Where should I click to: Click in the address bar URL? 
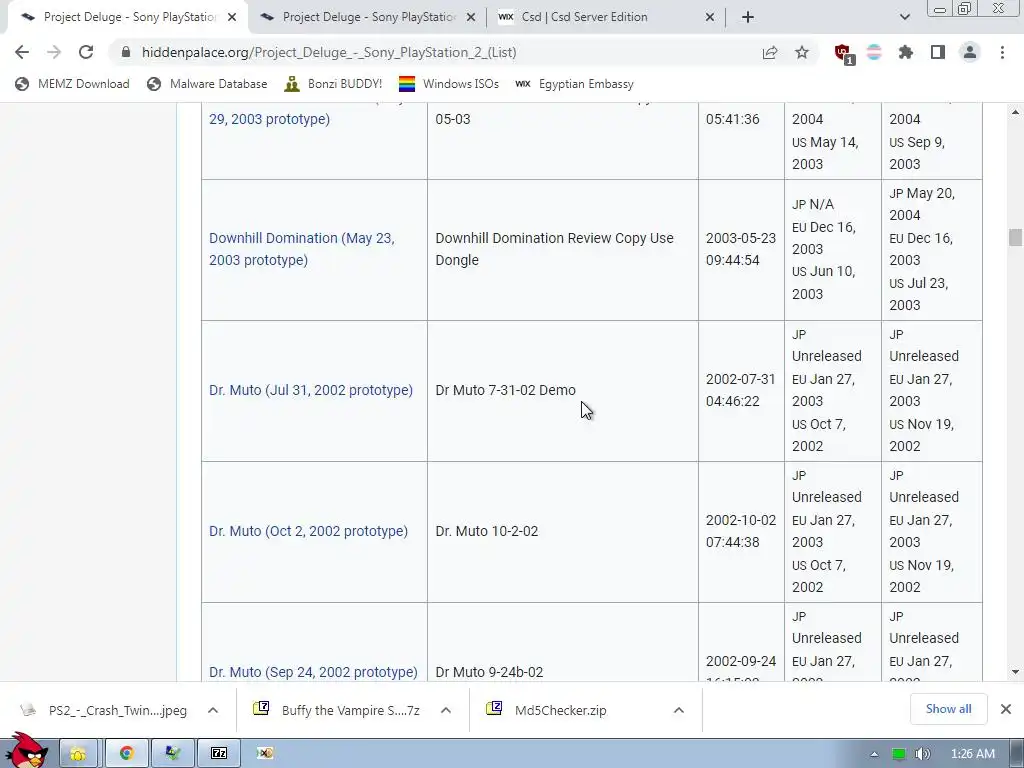click(x=329, y=52)
